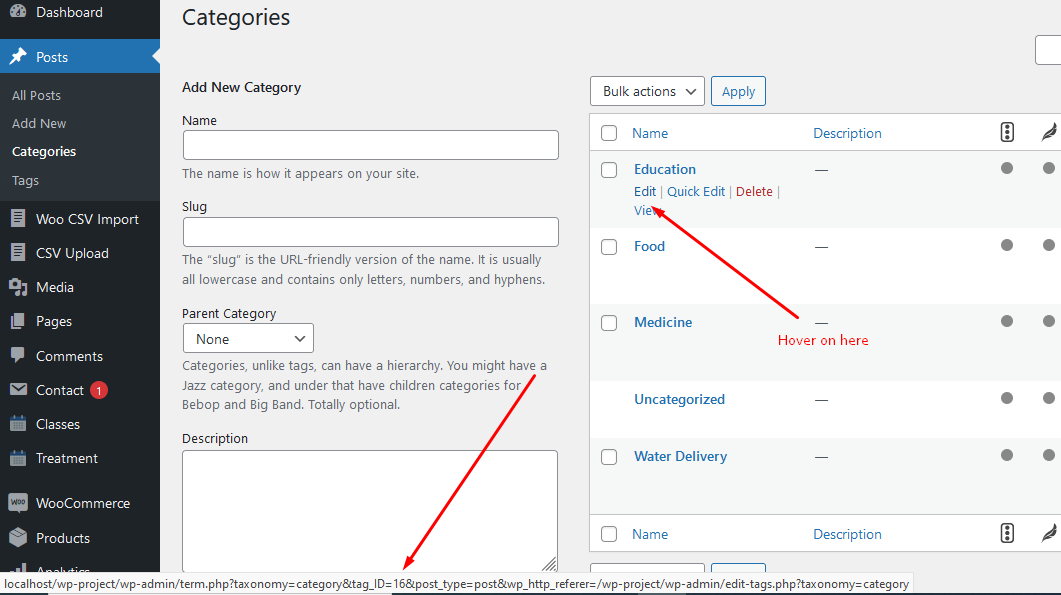Click the Dashboard gauge icon
Image resolution: width=1061 pixels, height=595 pixels.
tap(18, 12)
